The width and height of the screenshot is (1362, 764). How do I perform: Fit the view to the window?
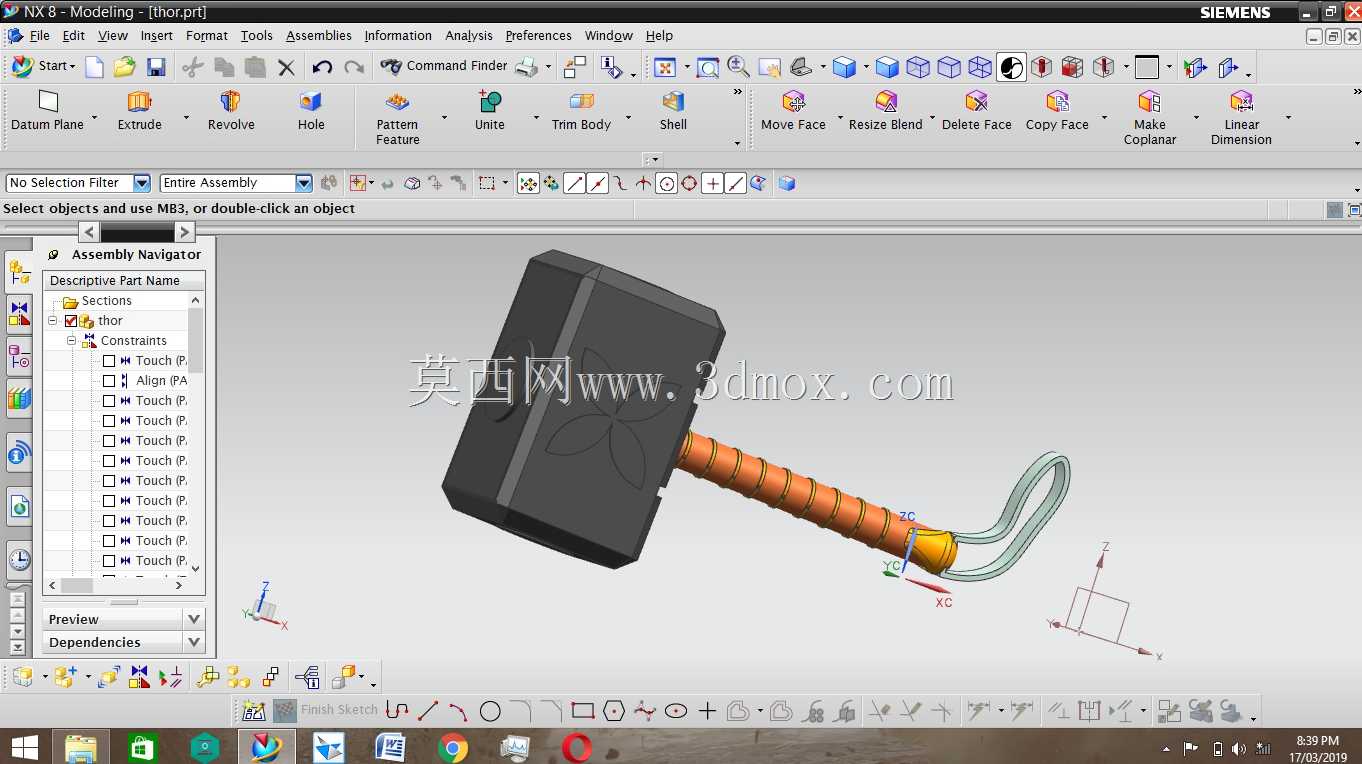click(665, 67)
